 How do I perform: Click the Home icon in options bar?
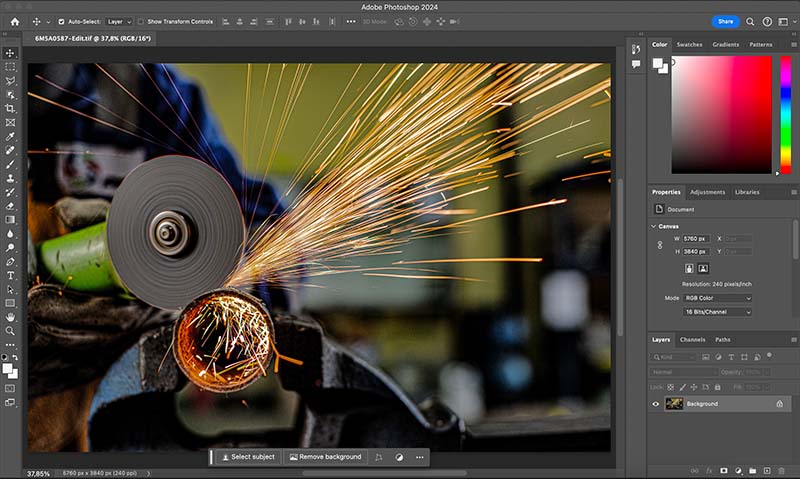(14, 21)
